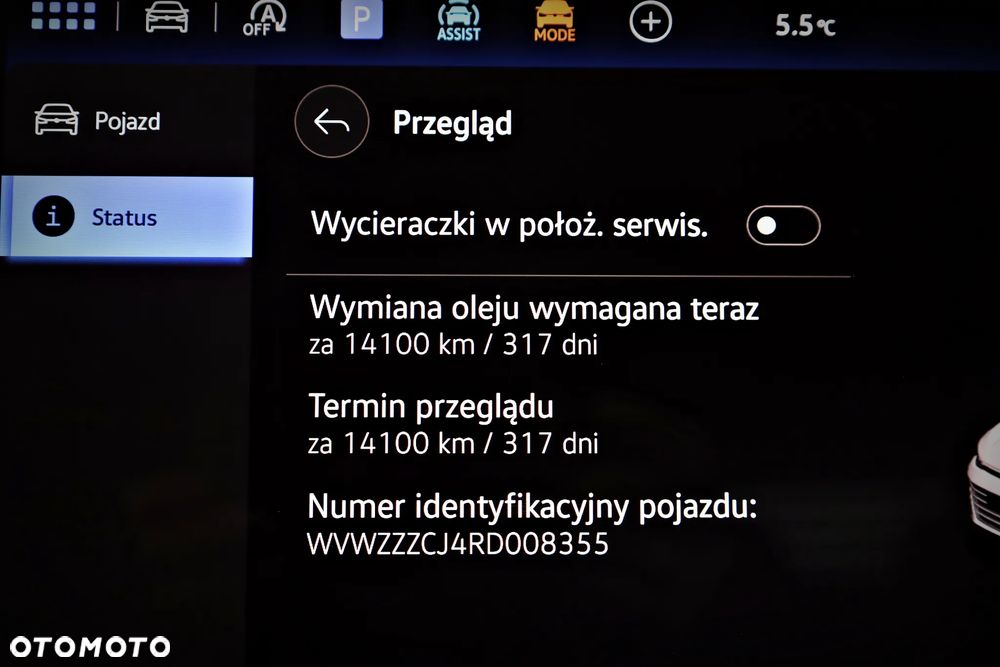Tap the Wycieraczki w położ. serwis. label
The width and height of the screenshot is (1000, 667).
(509, 225)
